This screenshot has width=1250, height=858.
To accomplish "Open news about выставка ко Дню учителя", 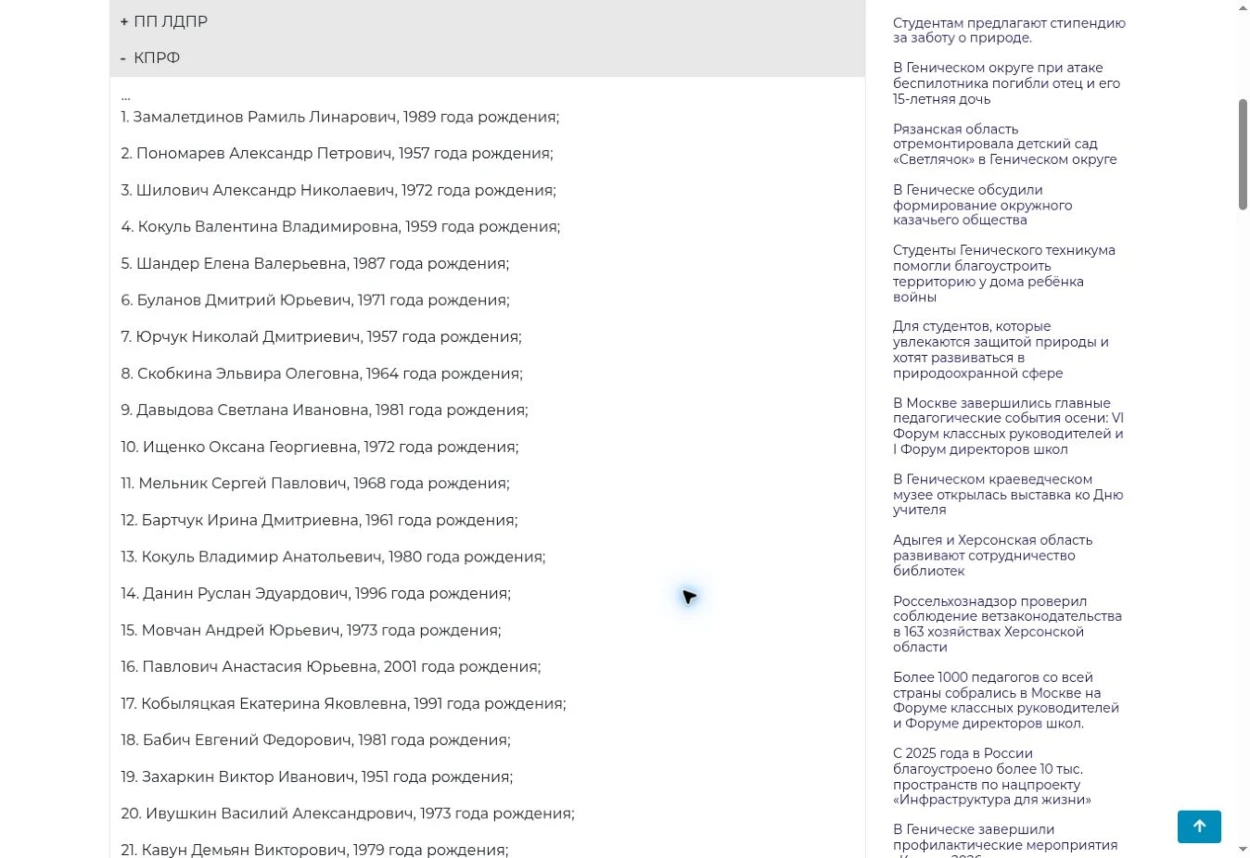I will [x=1008, y=494].
